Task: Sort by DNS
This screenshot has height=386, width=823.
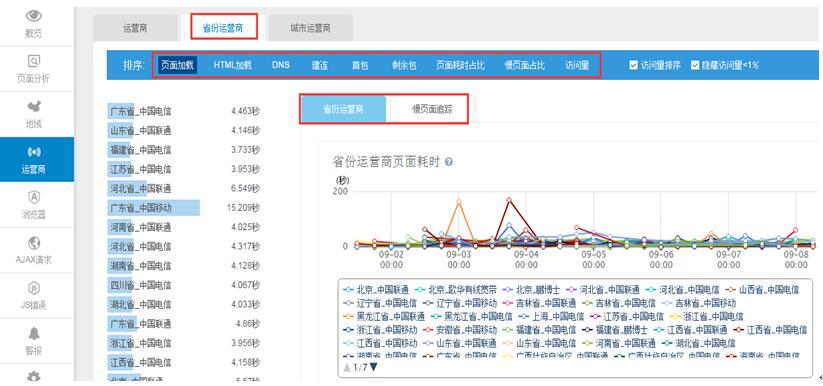Action: point(281,66)
